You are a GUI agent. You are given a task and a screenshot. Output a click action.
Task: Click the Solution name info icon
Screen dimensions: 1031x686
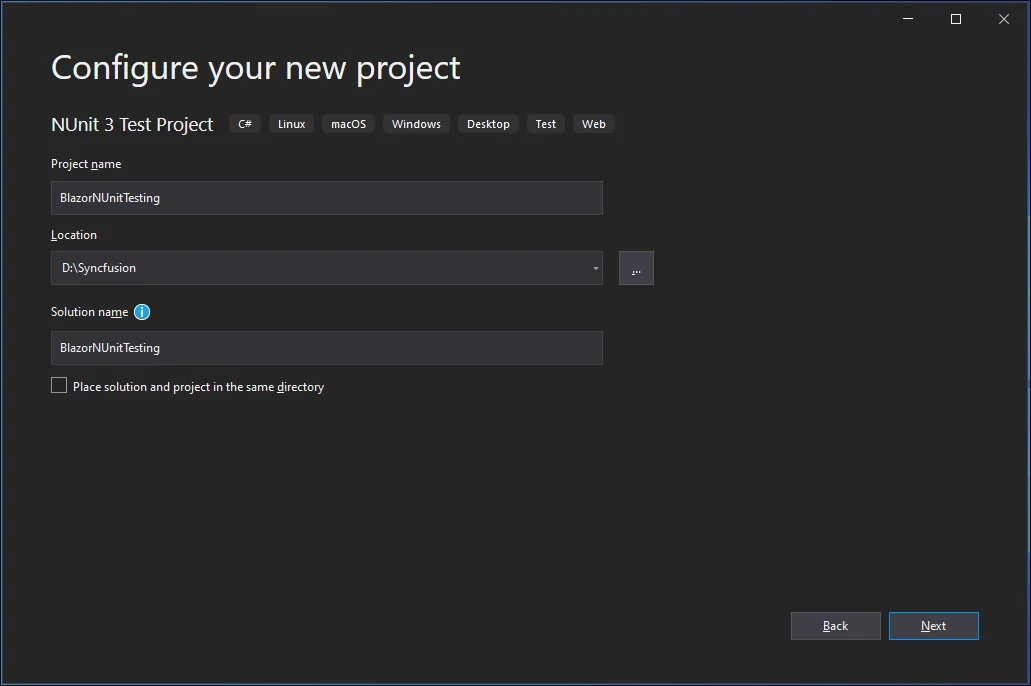(141, 312)
